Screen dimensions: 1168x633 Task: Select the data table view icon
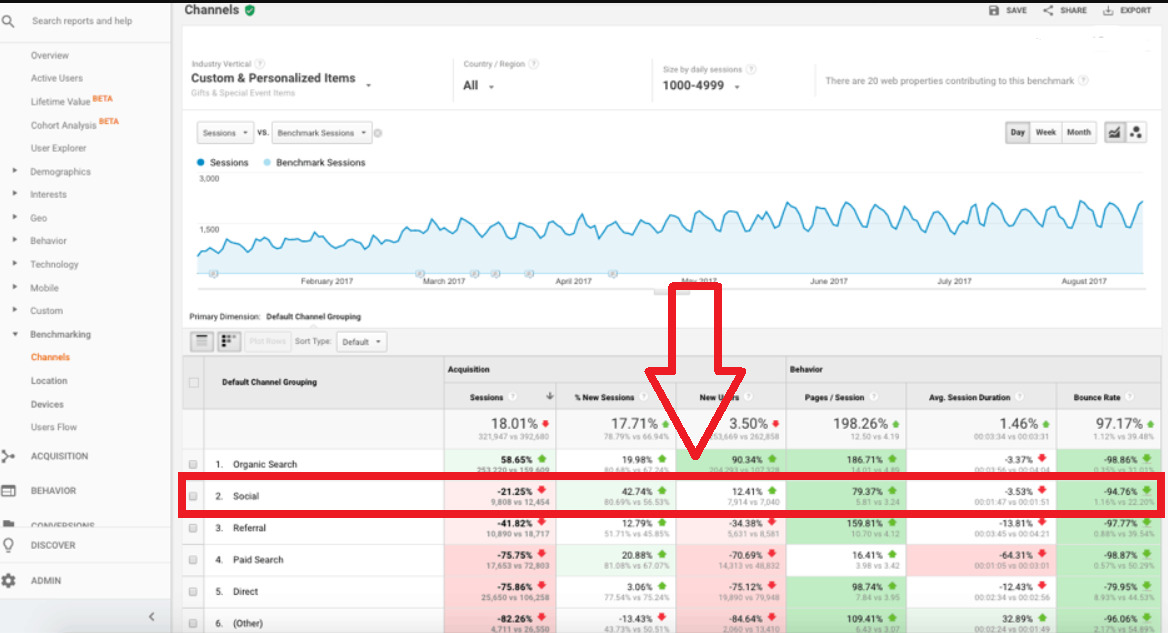[x=200, y=341]
